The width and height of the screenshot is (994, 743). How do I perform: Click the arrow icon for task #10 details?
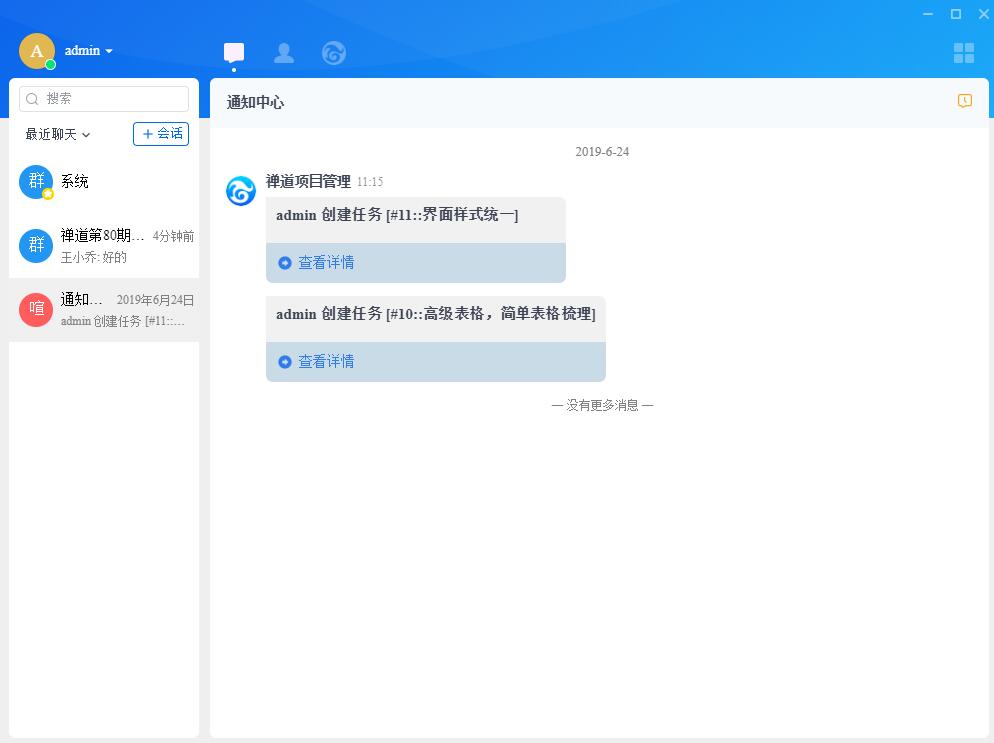point(285,362)
